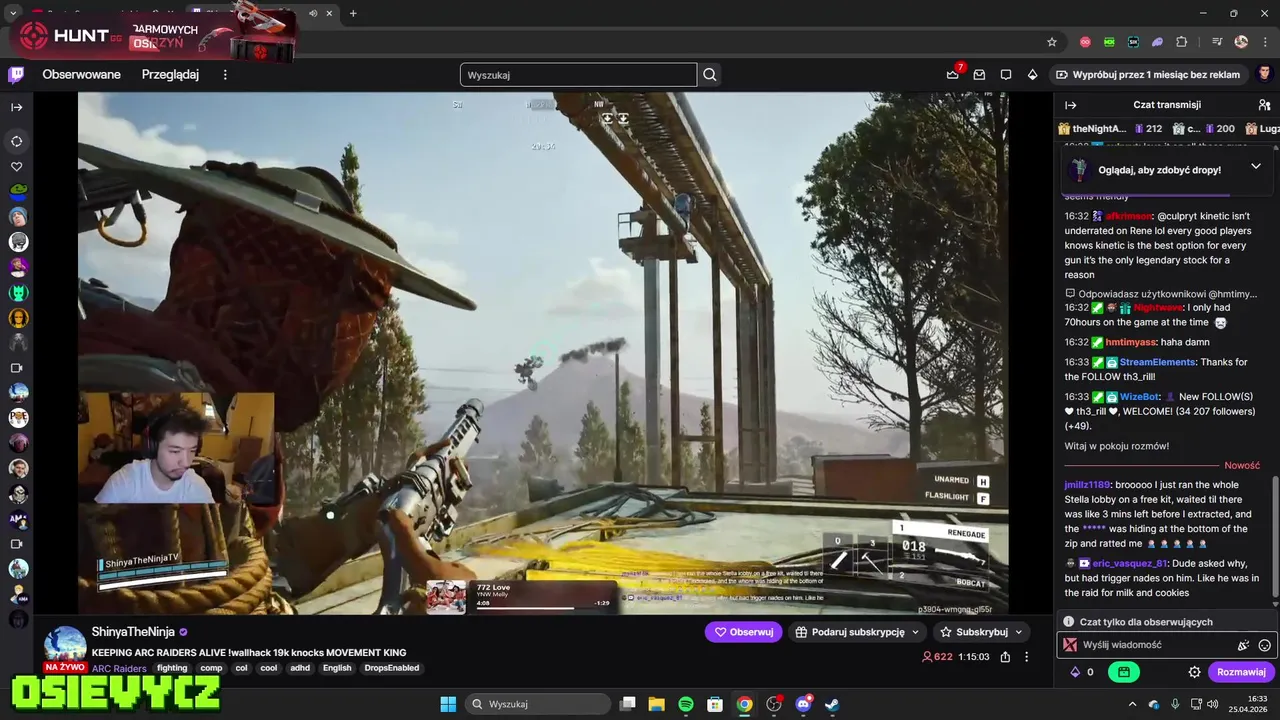The image size is (1280, 720).
Task: Open the Twitch whispers chat bubble icon
Action: [1006, 74]
